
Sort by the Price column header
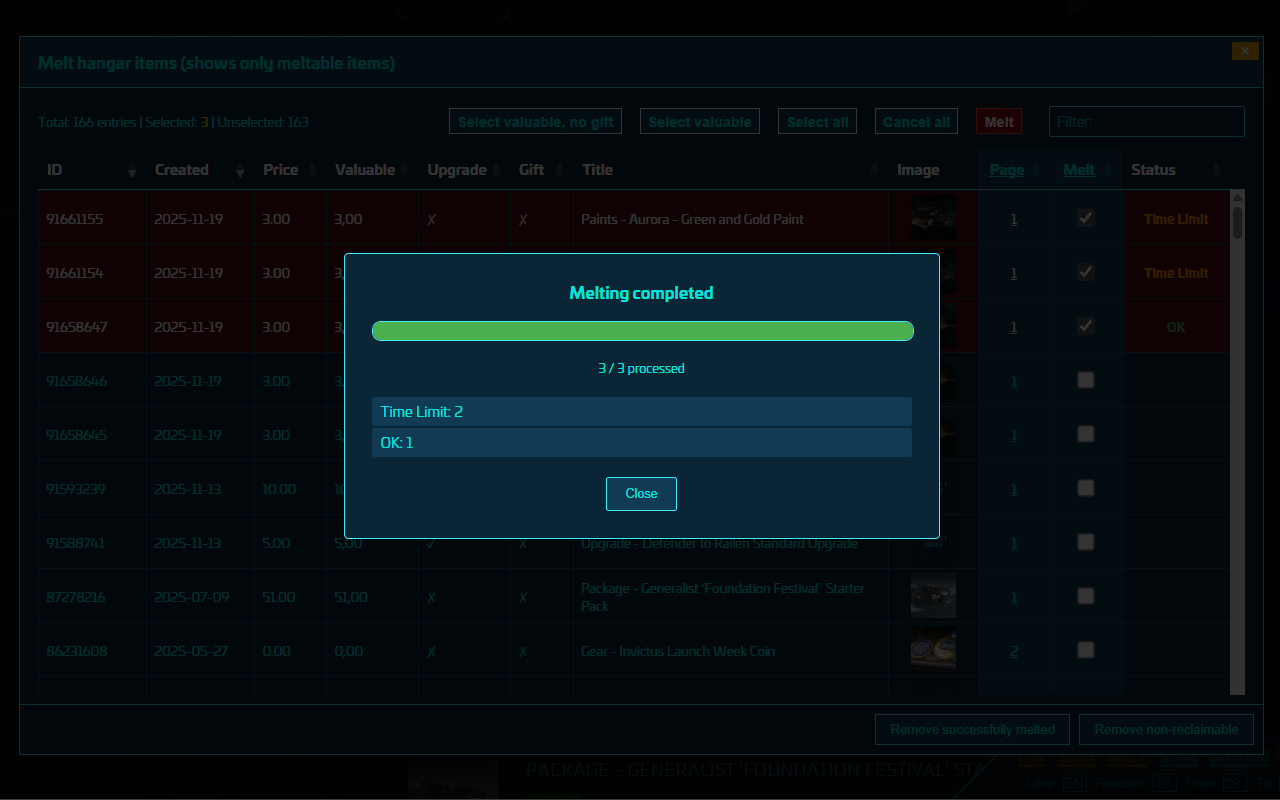click(290, 170)
